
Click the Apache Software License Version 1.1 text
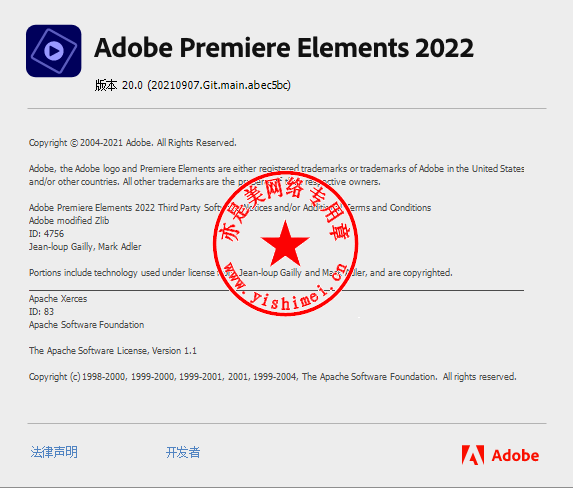pos(113,351)
